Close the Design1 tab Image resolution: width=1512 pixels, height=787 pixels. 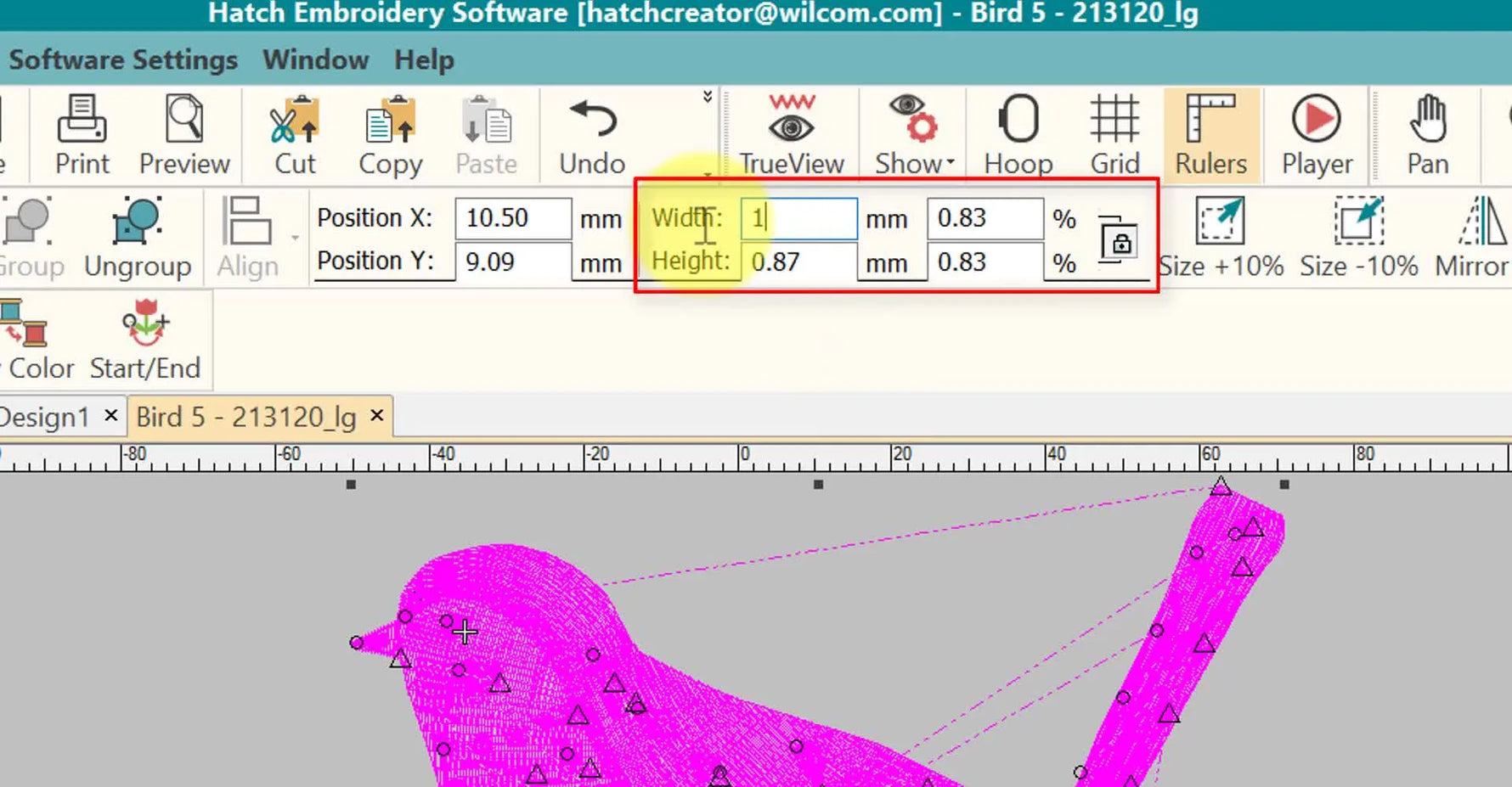(x=110, y=416)
